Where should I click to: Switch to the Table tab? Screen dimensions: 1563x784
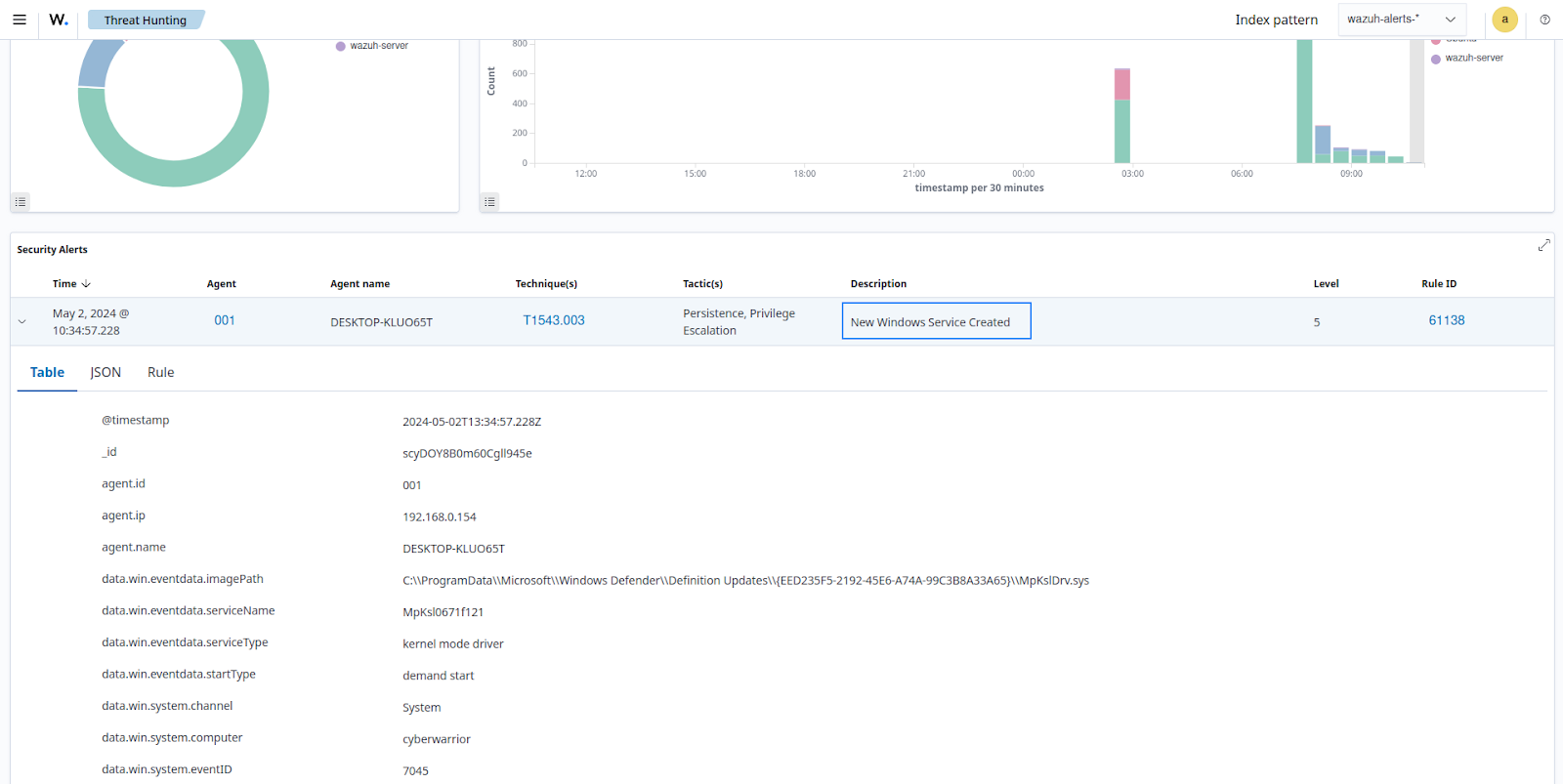(x=47, y=372)
